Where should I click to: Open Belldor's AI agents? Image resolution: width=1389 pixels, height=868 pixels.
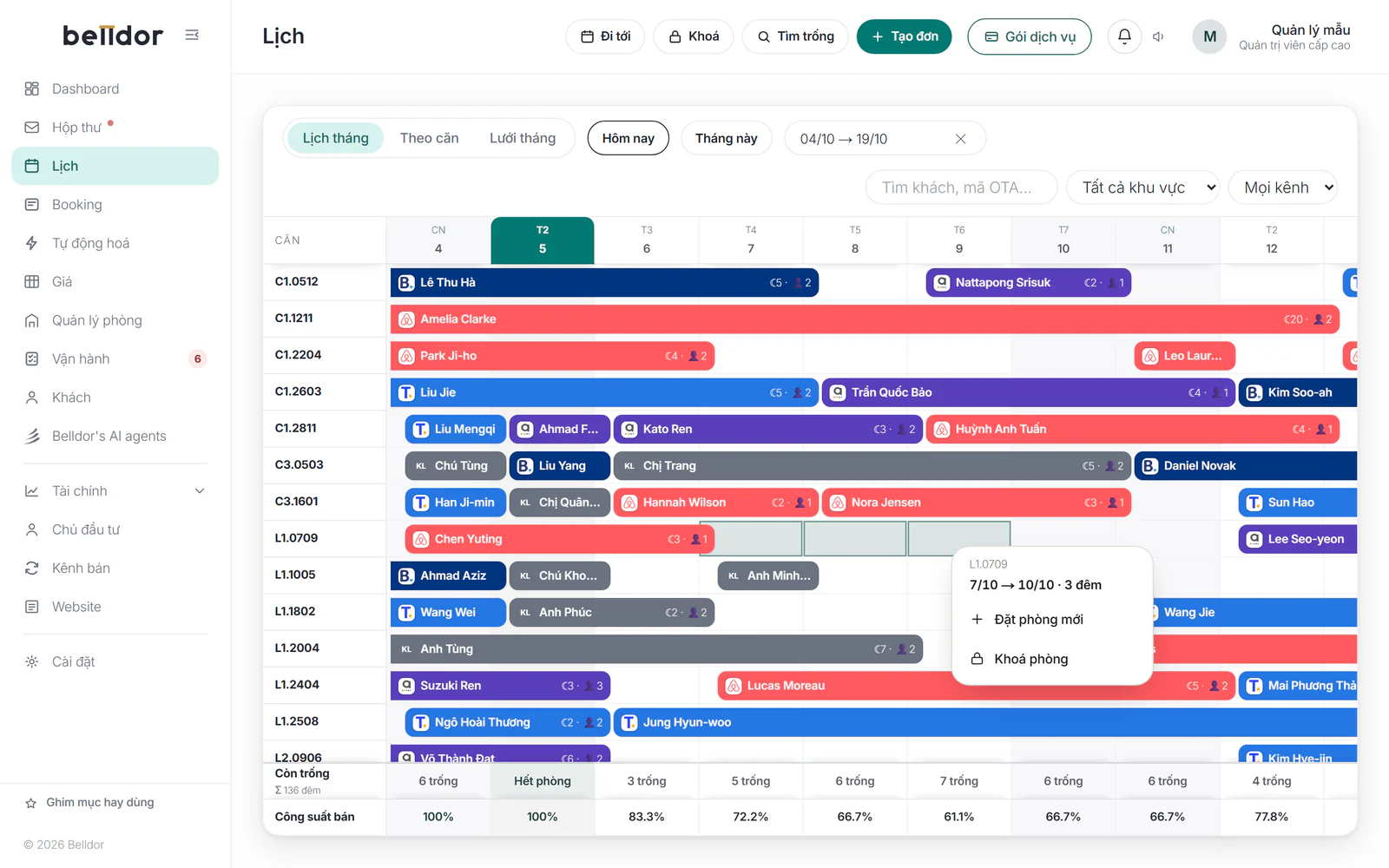(115, 437)
